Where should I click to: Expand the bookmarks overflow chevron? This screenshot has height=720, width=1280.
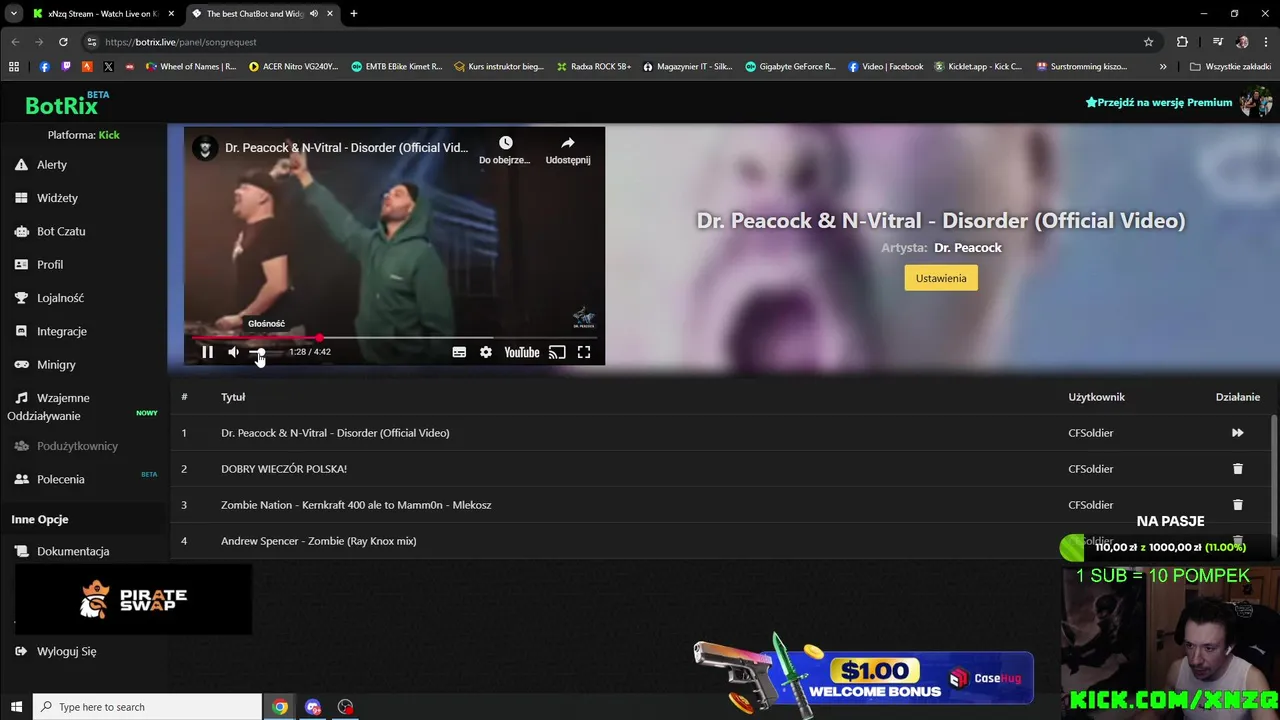(1163, 67)
